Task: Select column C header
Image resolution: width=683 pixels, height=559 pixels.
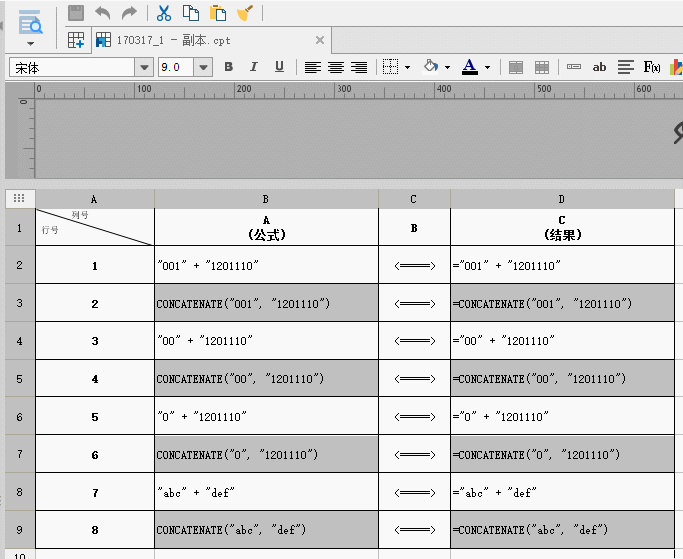Action: [414, 199]
